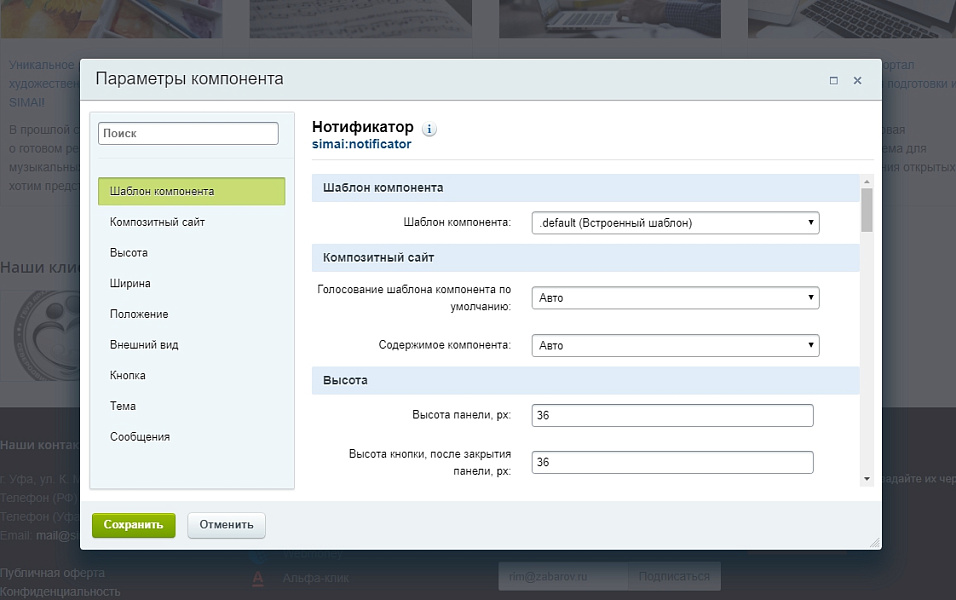This screenshot has width=956, height=600.
Task: Focus the Поиск search field
Action: 188,133
